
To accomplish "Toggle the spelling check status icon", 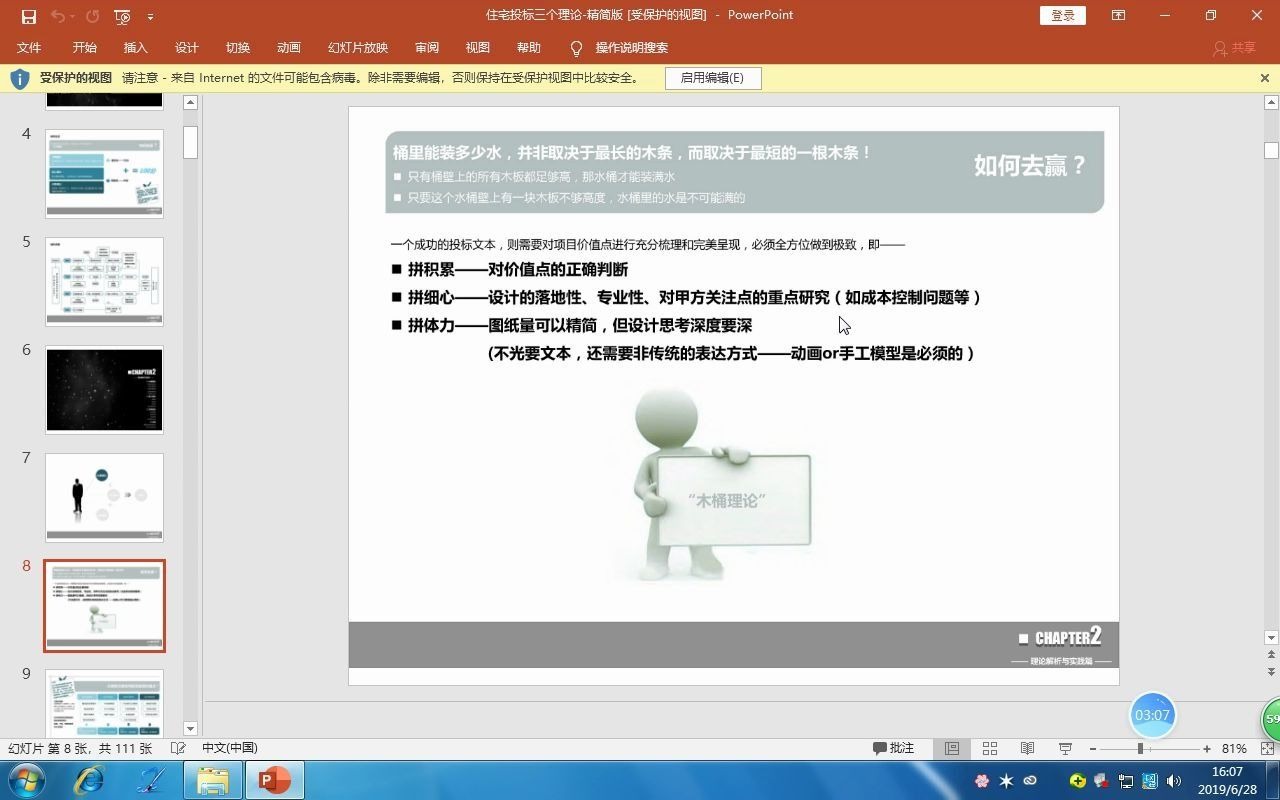I will pyautogui.click(x=178, y=747).
